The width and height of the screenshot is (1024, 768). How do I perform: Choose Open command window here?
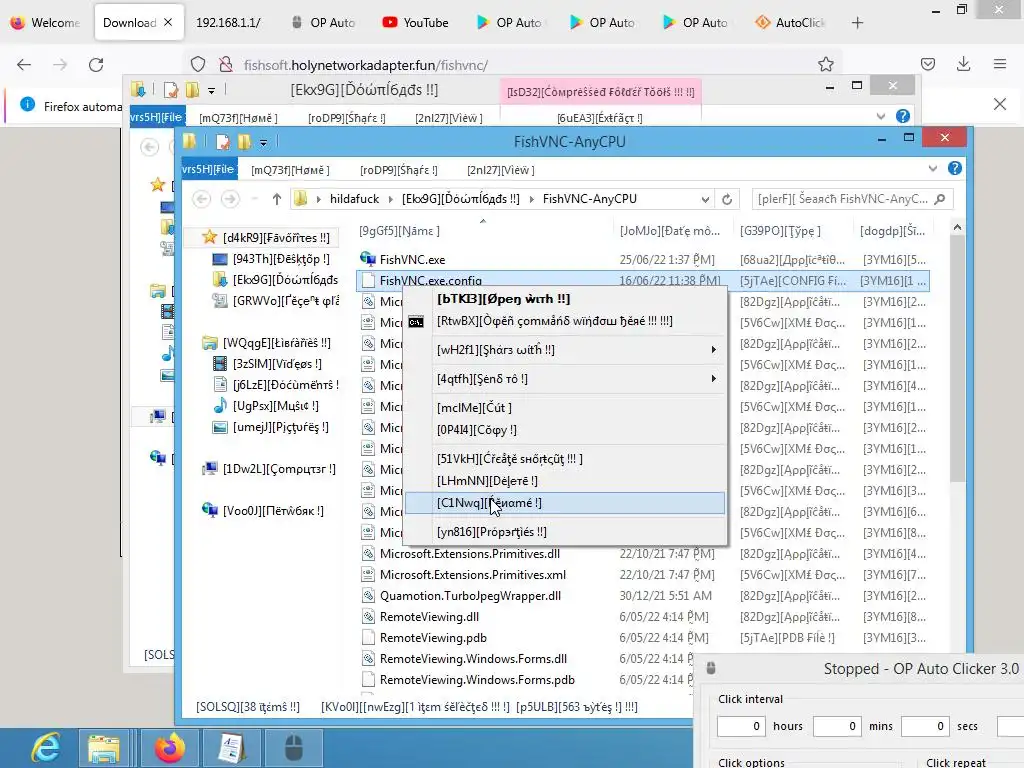[565, 321]
